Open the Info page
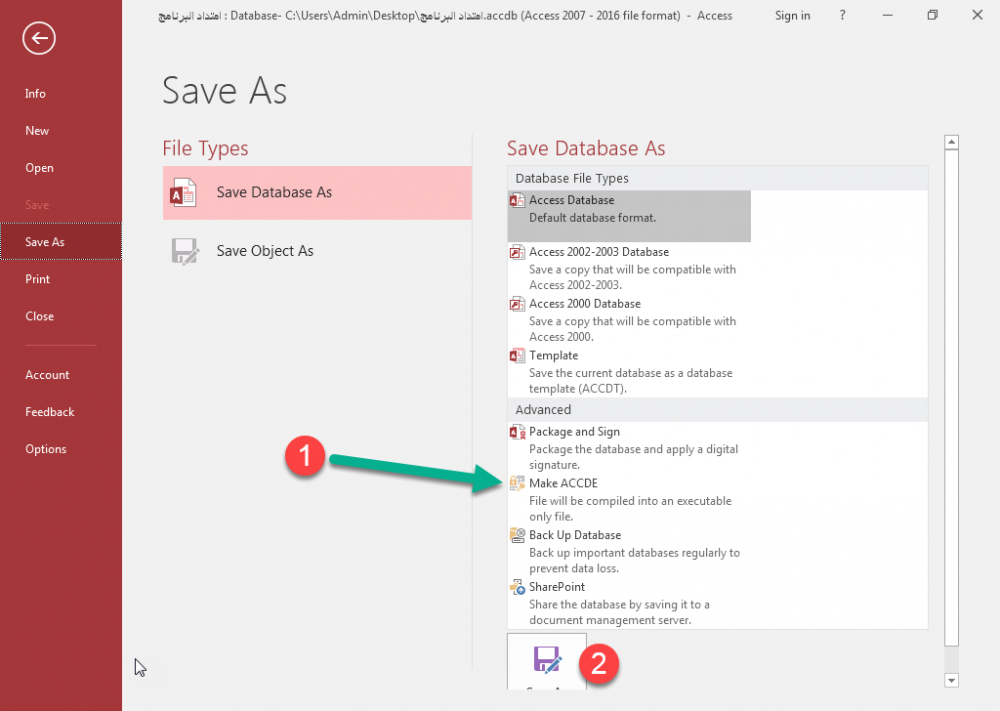This screenshot has height=711, width=1000. (x=61, y=94)
